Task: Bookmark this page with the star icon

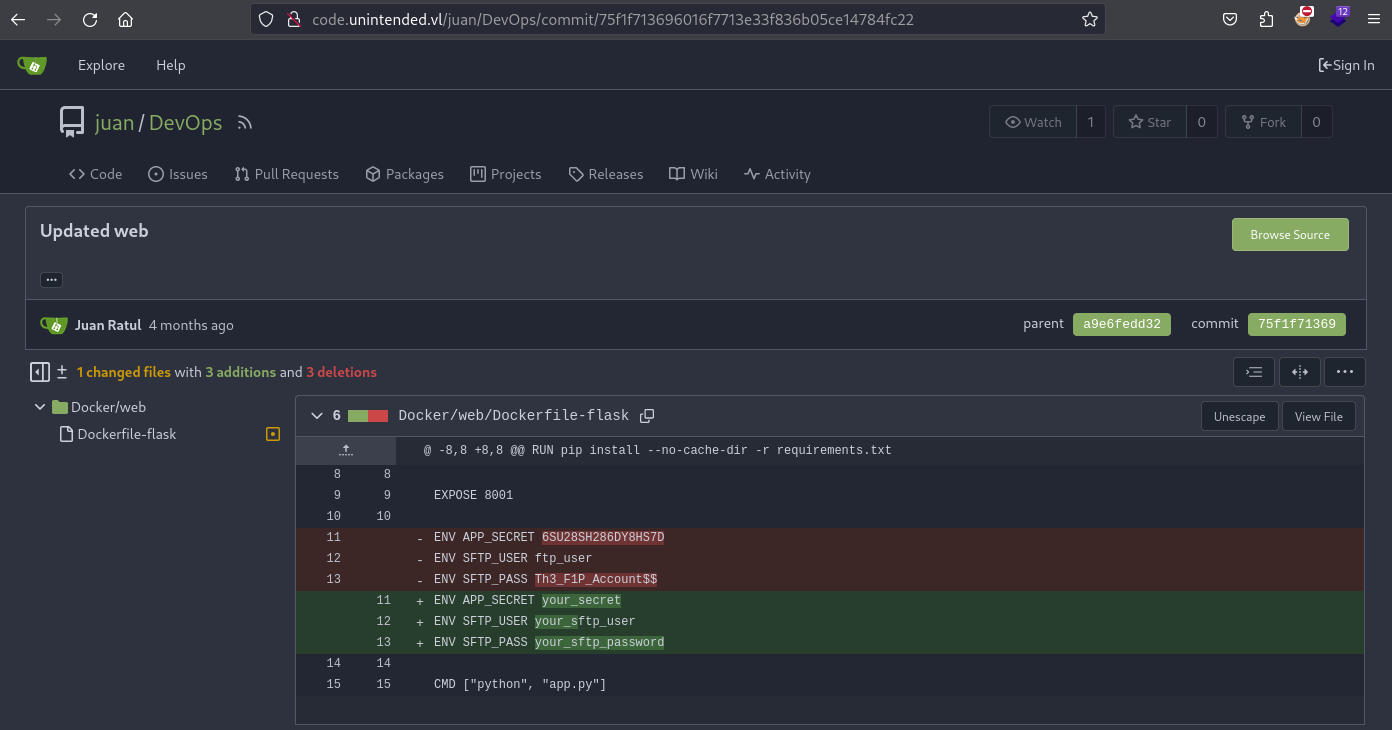Action: tap(1089, 19)
